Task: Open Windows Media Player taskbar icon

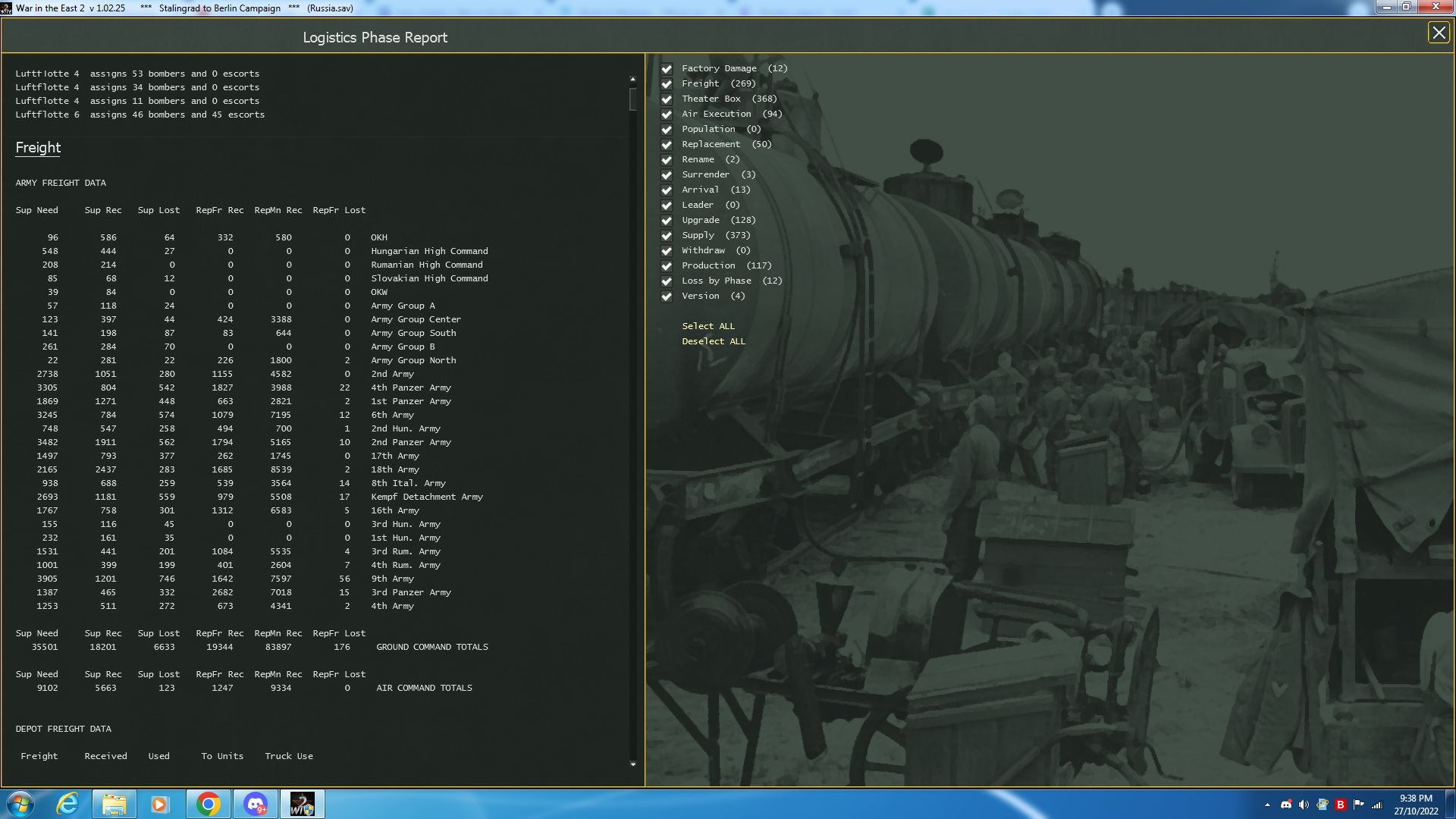Action: point(159,804)
